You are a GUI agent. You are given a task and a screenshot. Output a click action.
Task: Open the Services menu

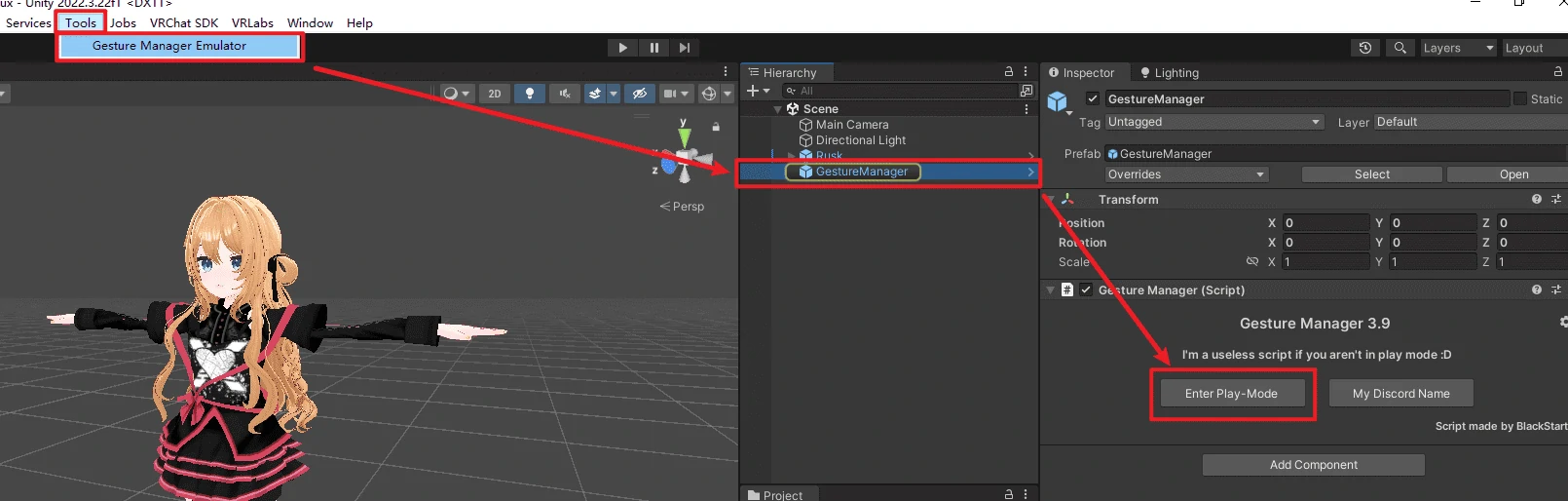tap(28, 22)
